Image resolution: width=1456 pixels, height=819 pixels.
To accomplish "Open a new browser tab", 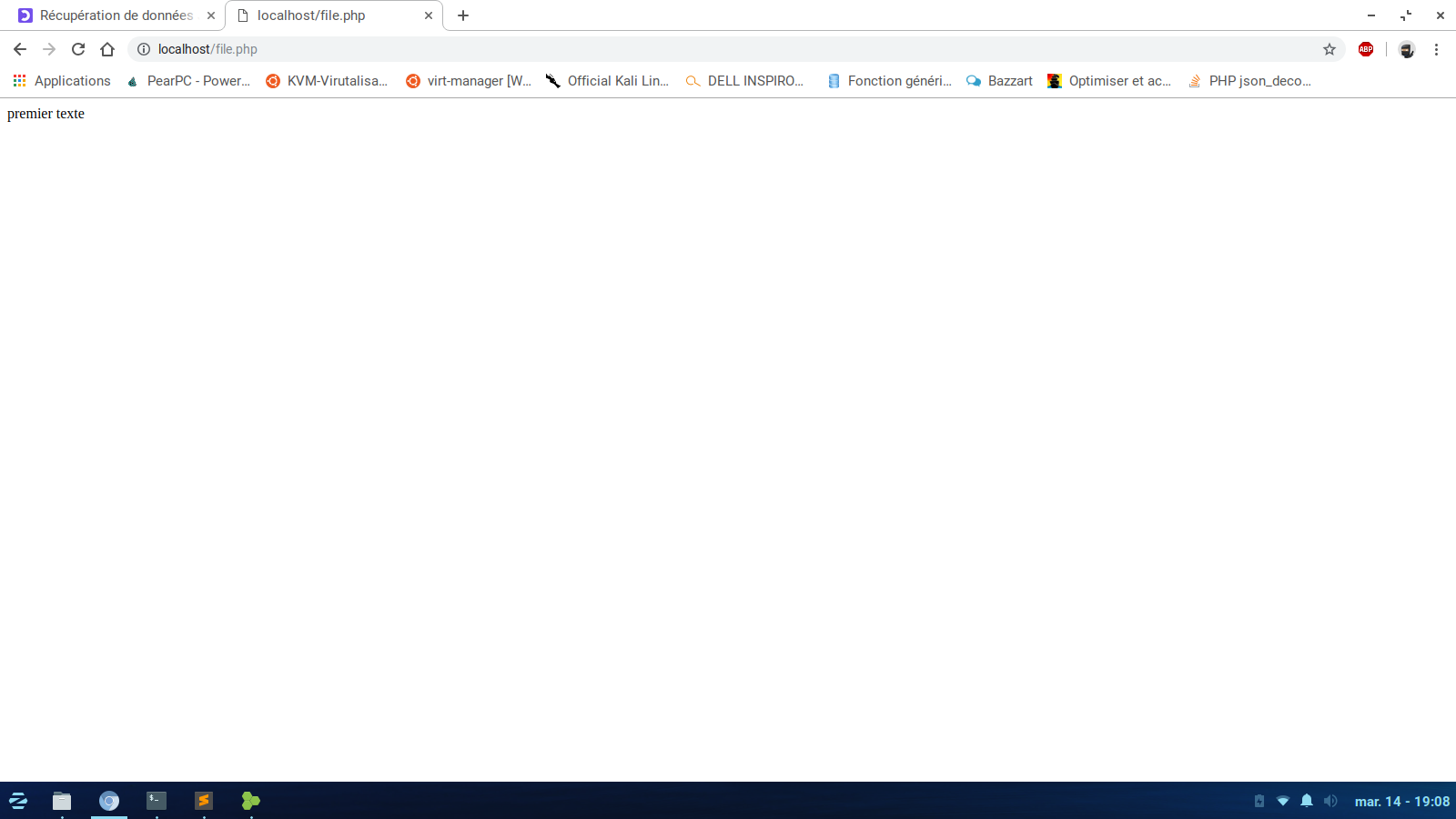I will [463, 15].
